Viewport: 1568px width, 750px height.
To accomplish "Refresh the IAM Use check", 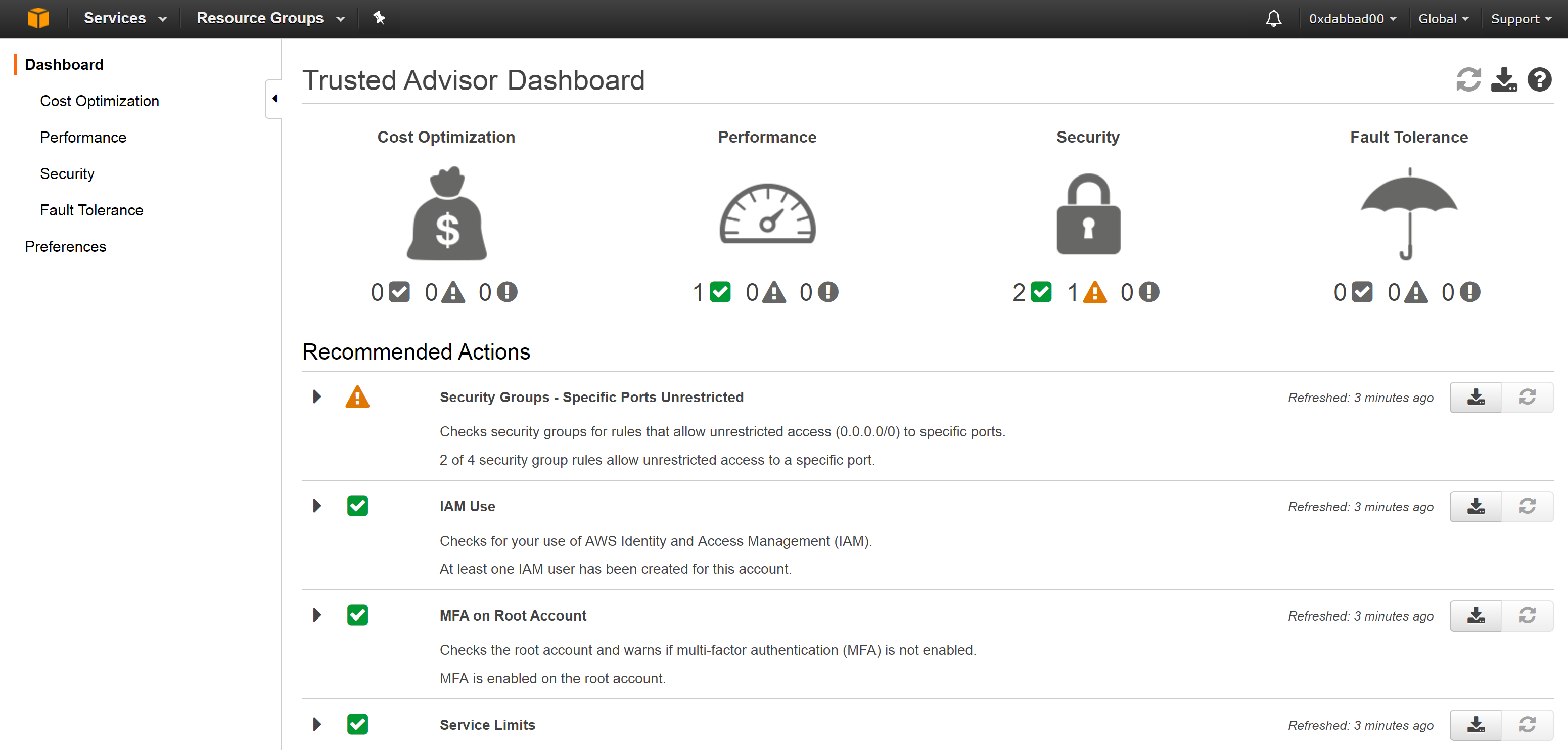I will click(1527, 507).
